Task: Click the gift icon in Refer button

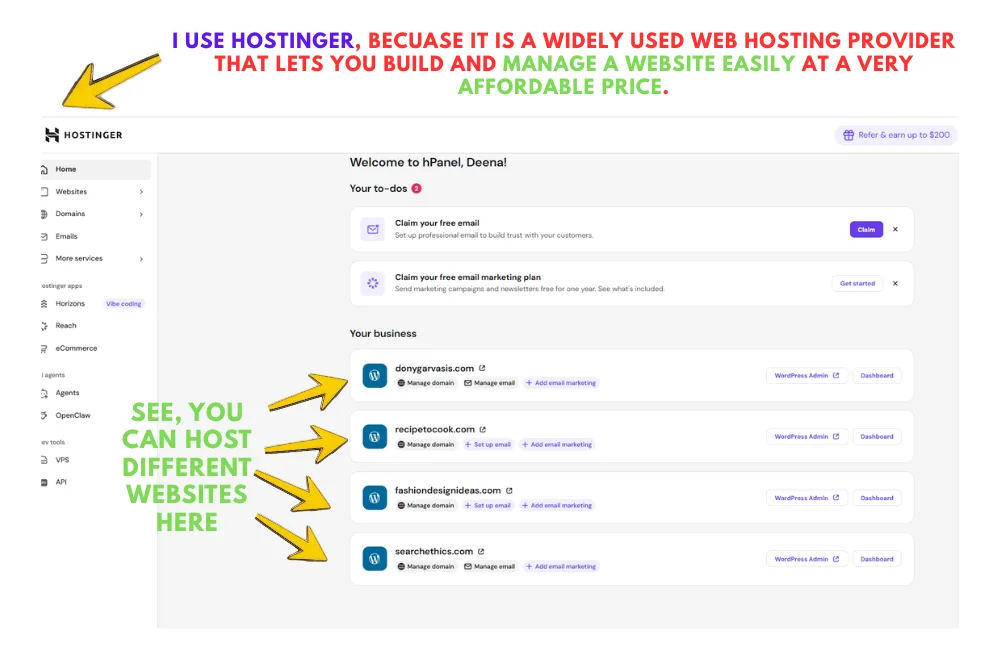Action: pos(848,135)
